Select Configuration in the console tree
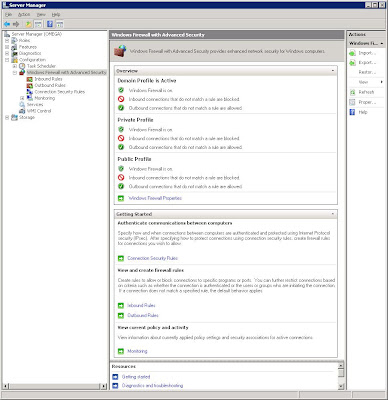388x400 pixels. (x=32, y=60)
